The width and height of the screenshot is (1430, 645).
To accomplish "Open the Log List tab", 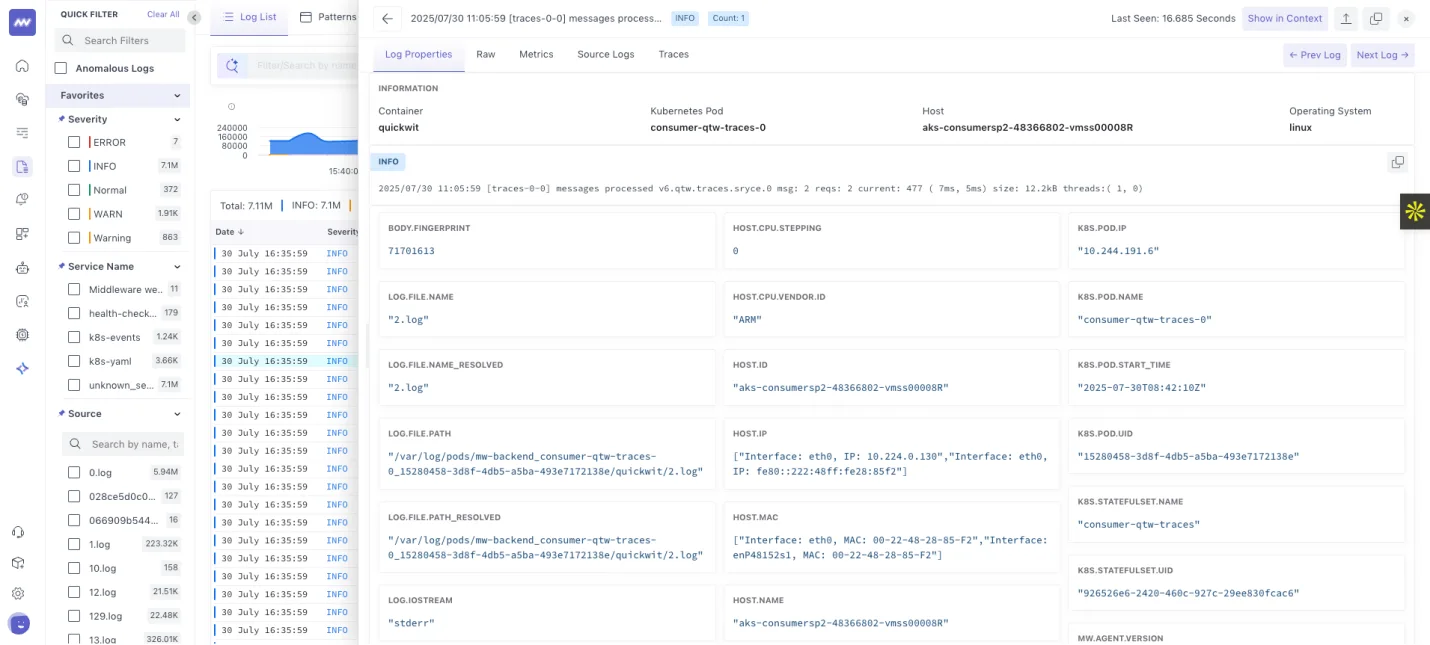I will [x=250, y=17].
